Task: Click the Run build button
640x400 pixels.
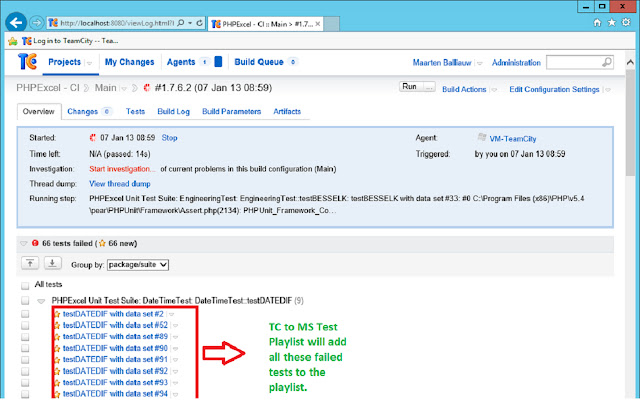Action: (x=411, y=87)
